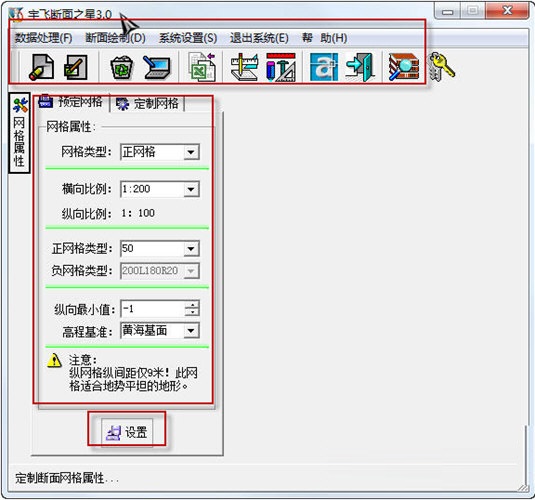The width and height of the screenshot is (535, 500).
Task: Click the golden keys icon
Action: [x=442, y=66]
